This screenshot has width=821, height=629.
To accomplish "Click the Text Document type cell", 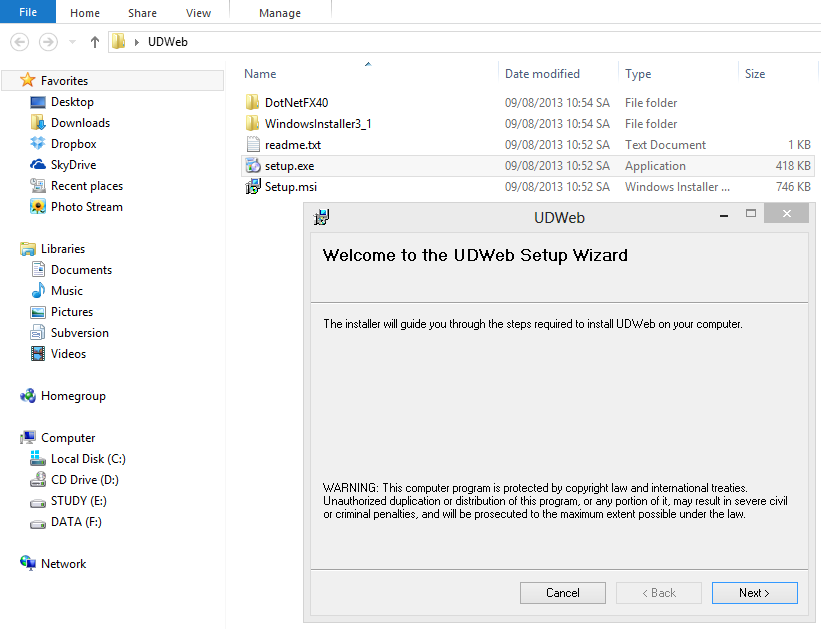I will 665,145.
